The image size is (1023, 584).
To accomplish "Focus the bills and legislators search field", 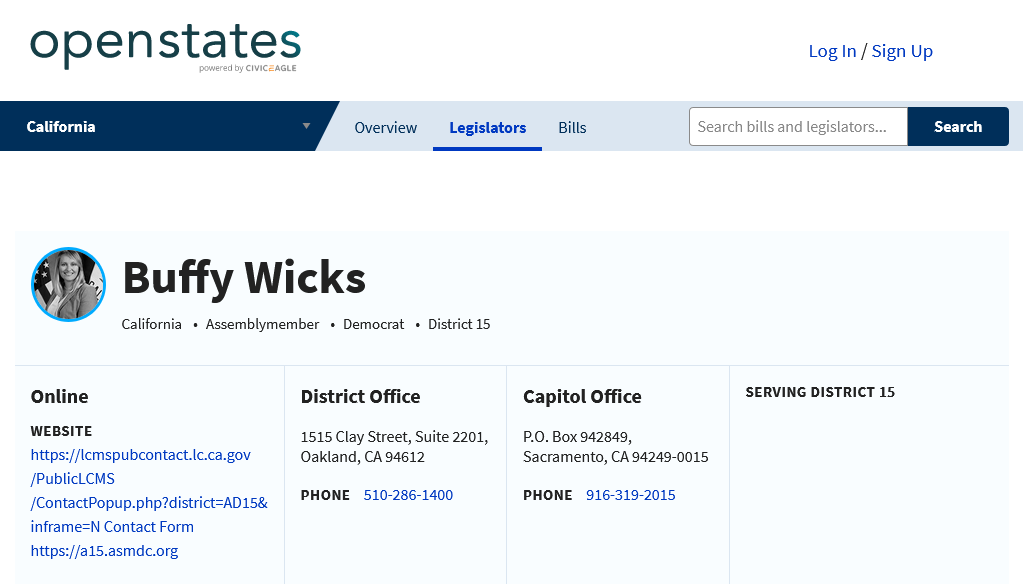I will tap(798, 127).
